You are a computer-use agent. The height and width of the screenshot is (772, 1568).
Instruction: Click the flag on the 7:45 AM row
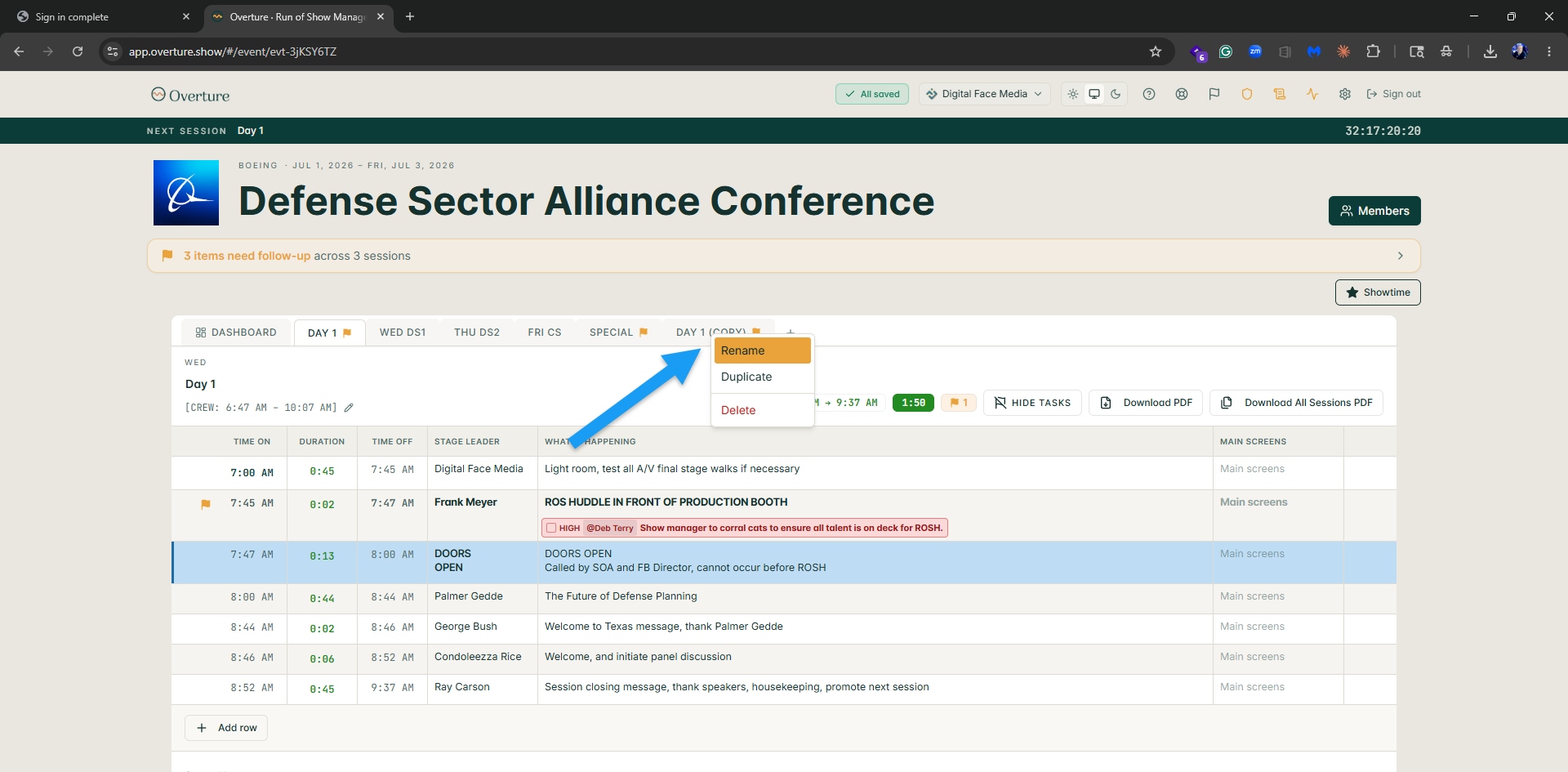tap(206, 504)
